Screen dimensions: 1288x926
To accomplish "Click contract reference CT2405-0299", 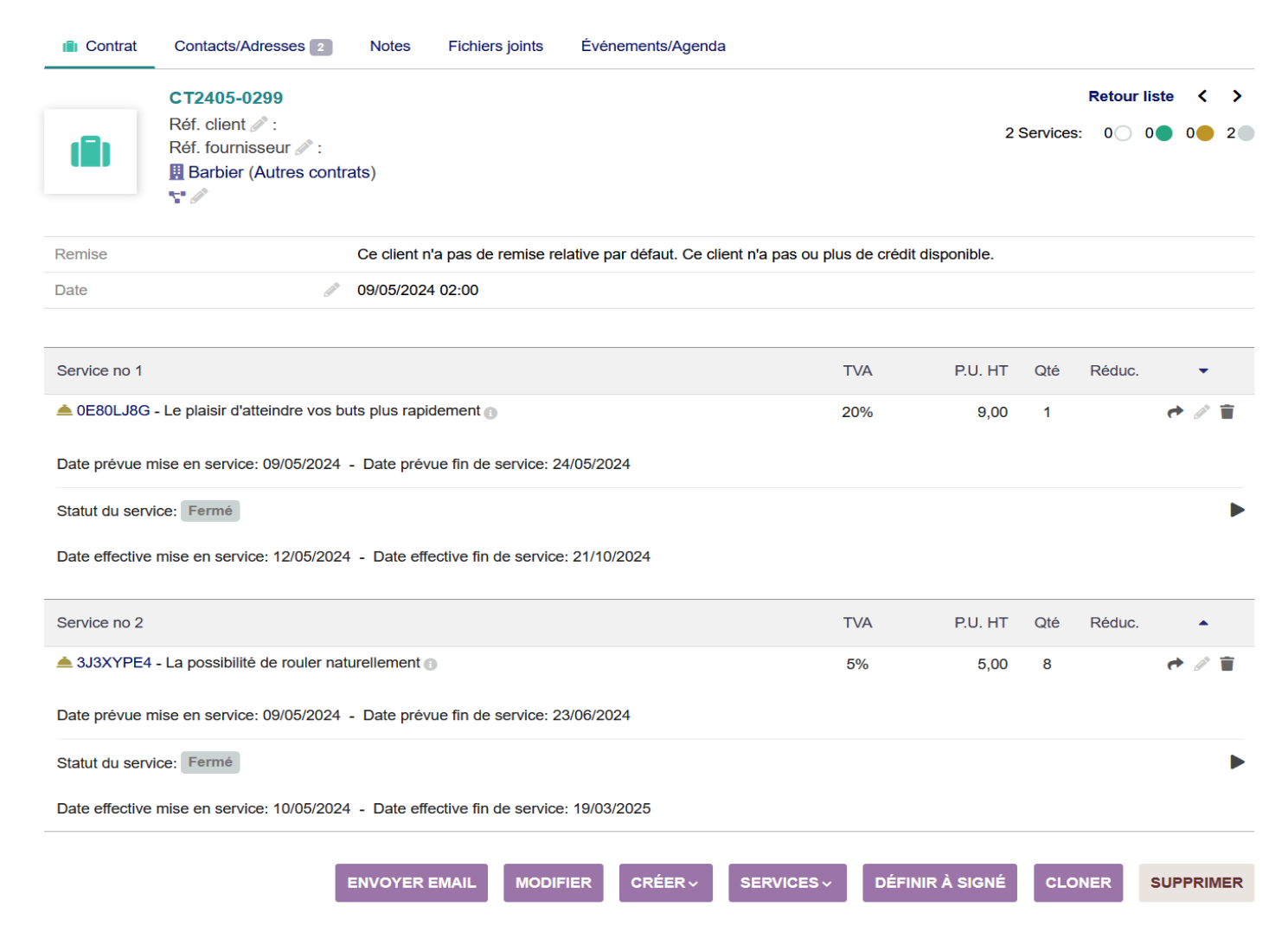I will tap(226, 98).
